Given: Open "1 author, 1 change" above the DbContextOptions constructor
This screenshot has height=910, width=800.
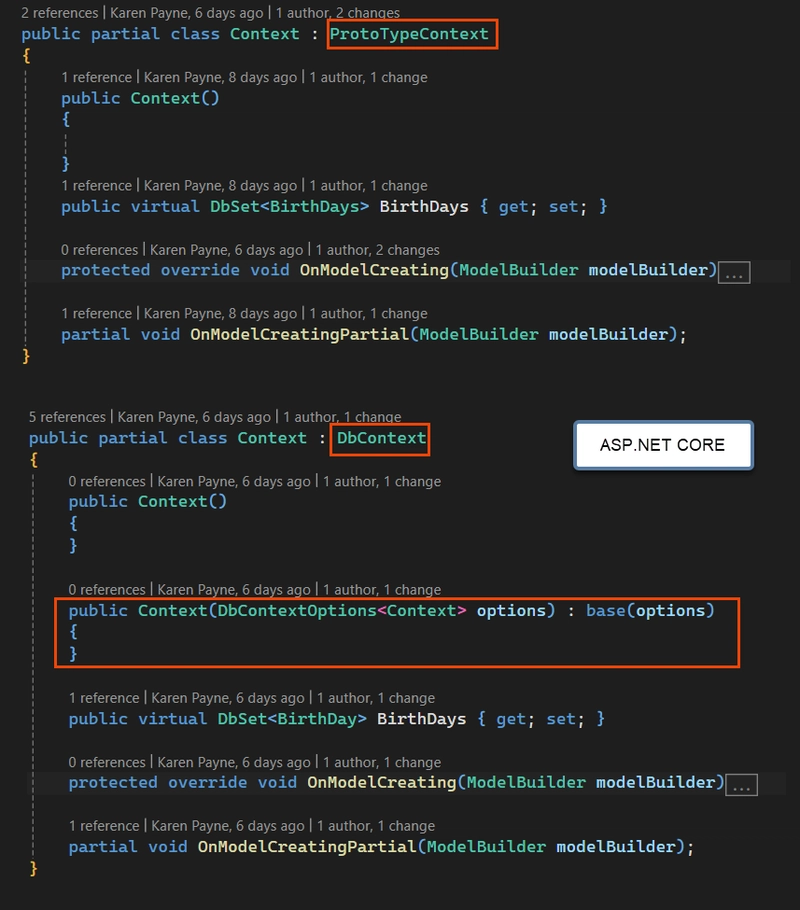Looking at the screenshot, I should pyautogui.click(x=382, y=590).
